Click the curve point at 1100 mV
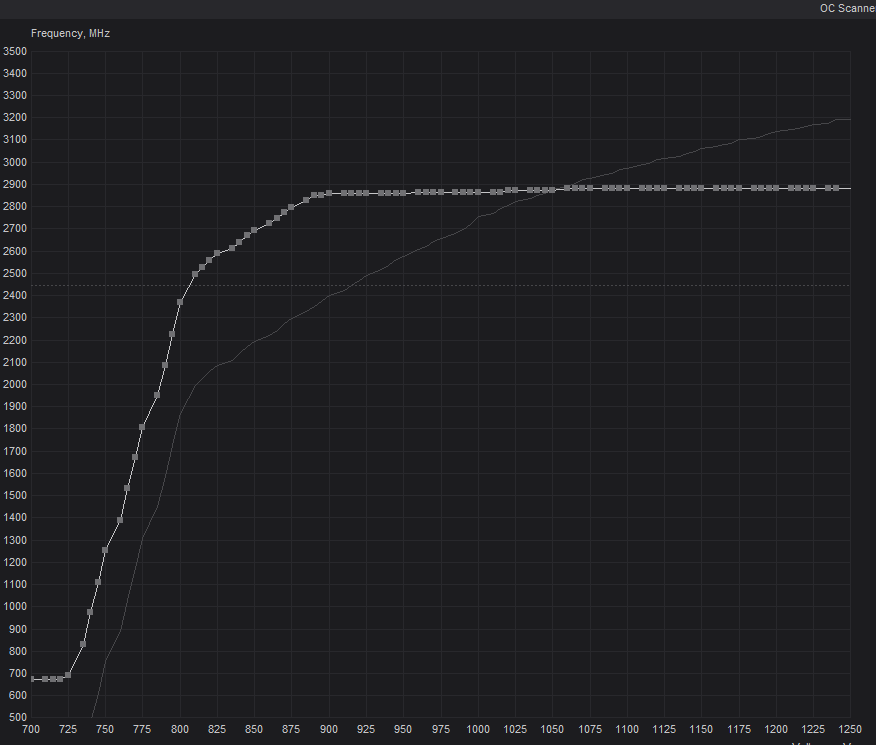Image resolution: width=876 pixels, height=745 pixels. click(627, 188)
